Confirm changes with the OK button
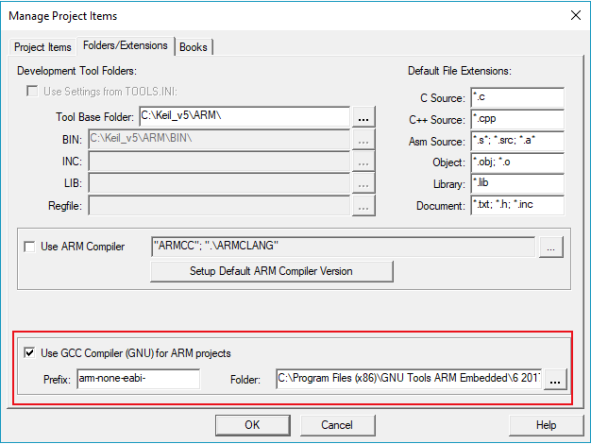The height and width of the screenshot is (444, 591). (253, 425)
